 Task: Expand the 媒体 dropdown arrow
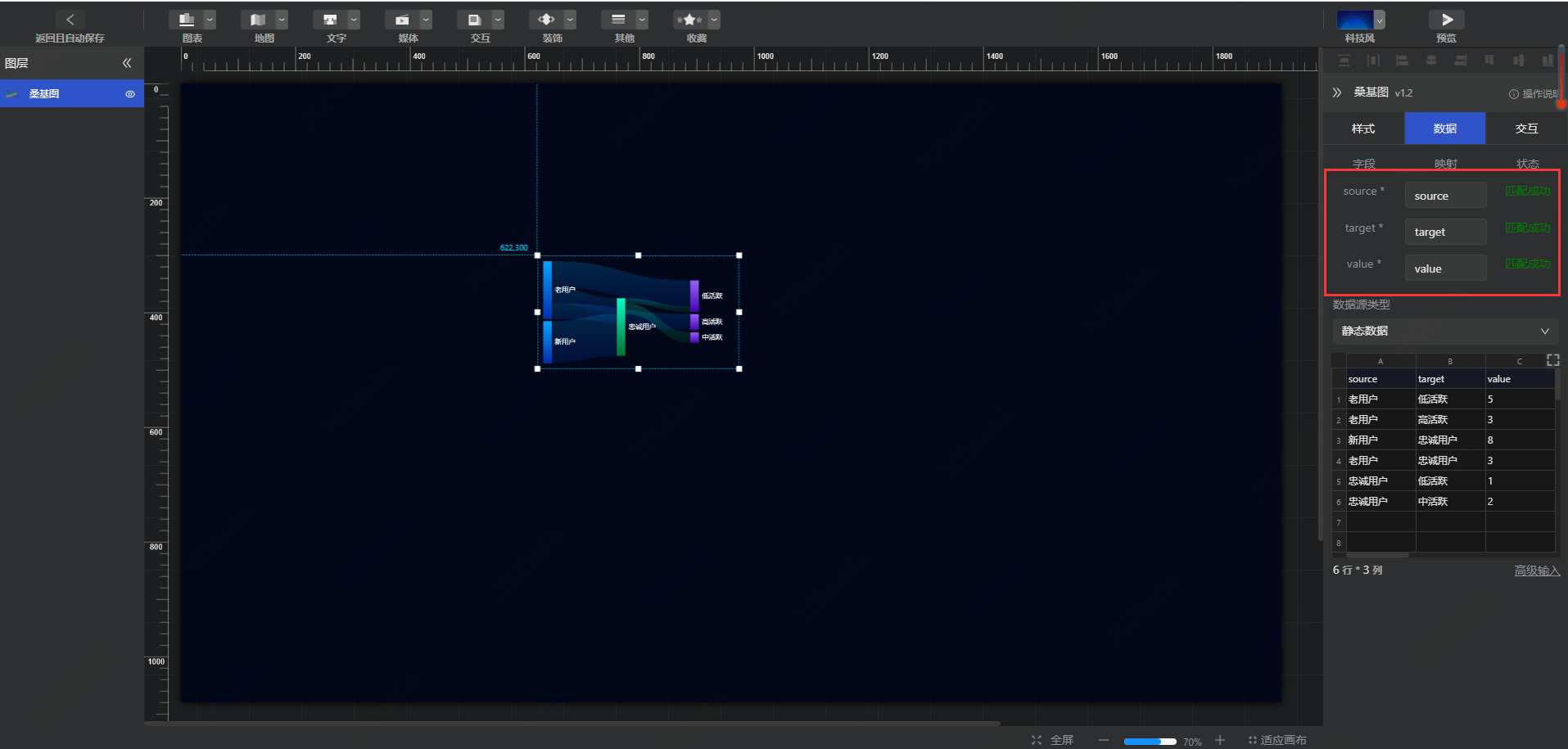tap(426, 20)
